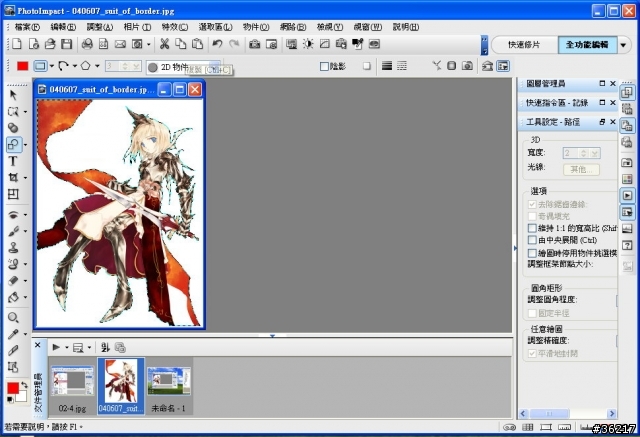The height and width of the screenshot is (437, 640).
Task: Toggle 去除鋸齒邊緣 checkbox
Action: [x=532, y=204]
